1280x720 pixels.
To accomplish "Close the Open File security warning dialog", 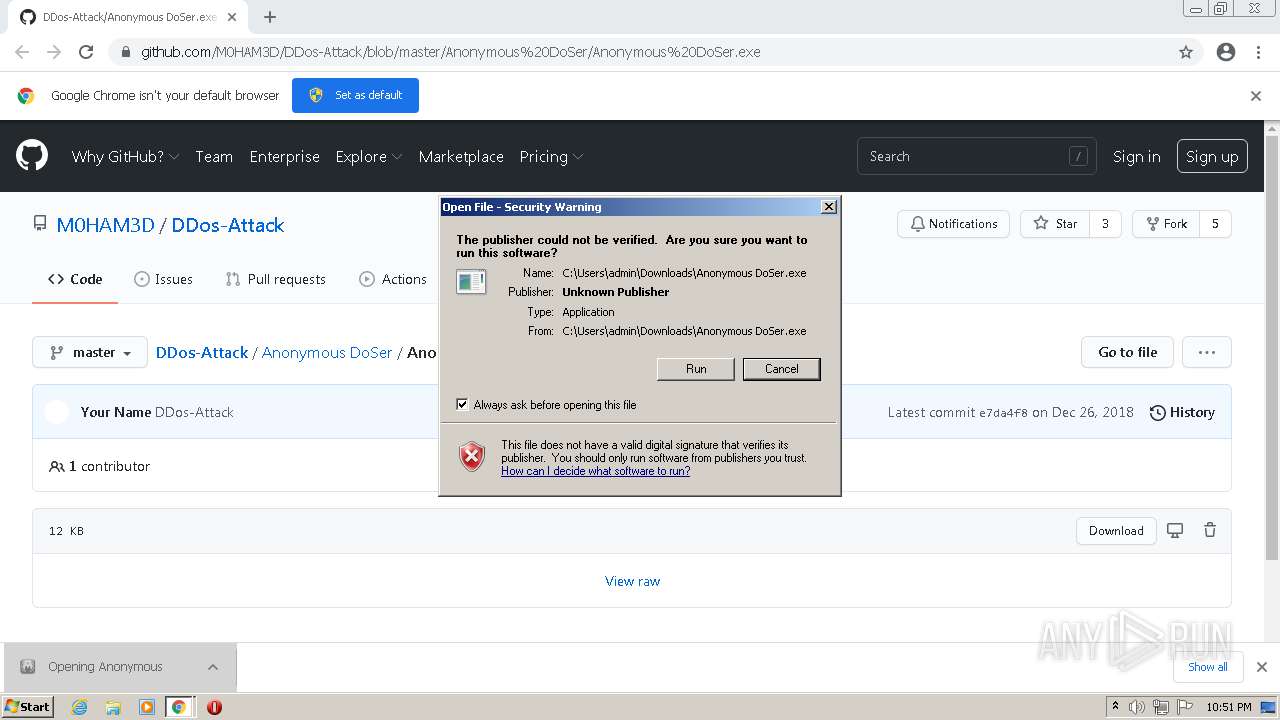I will (x=828, y=207).
